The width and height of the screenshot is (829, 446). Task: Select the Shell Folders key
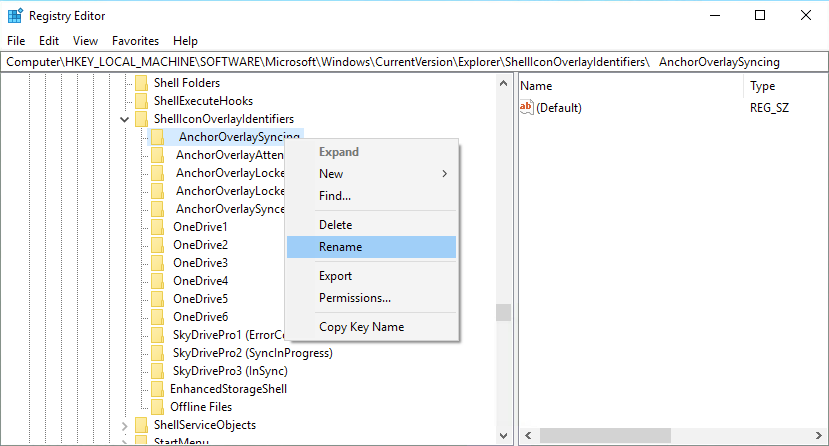187,83
